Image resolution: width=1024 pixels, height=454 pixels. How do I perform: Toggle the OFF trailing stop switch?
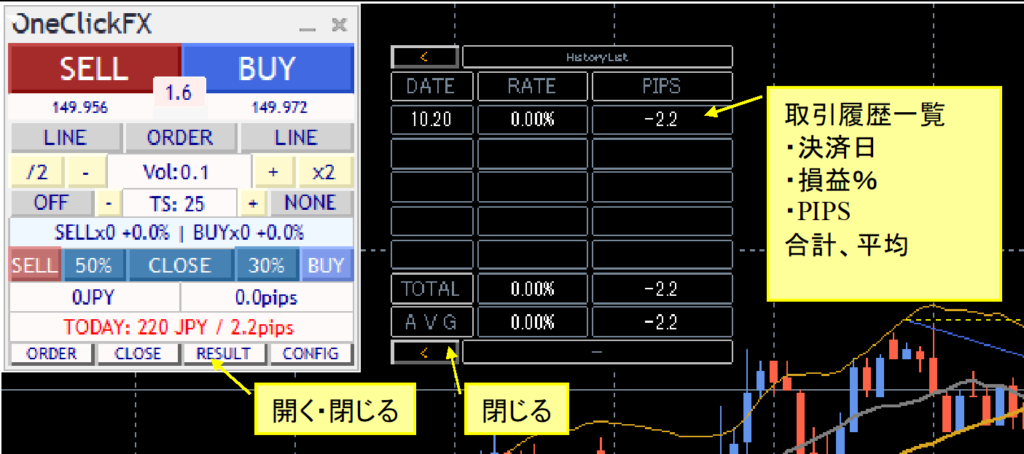coord(50,203)
